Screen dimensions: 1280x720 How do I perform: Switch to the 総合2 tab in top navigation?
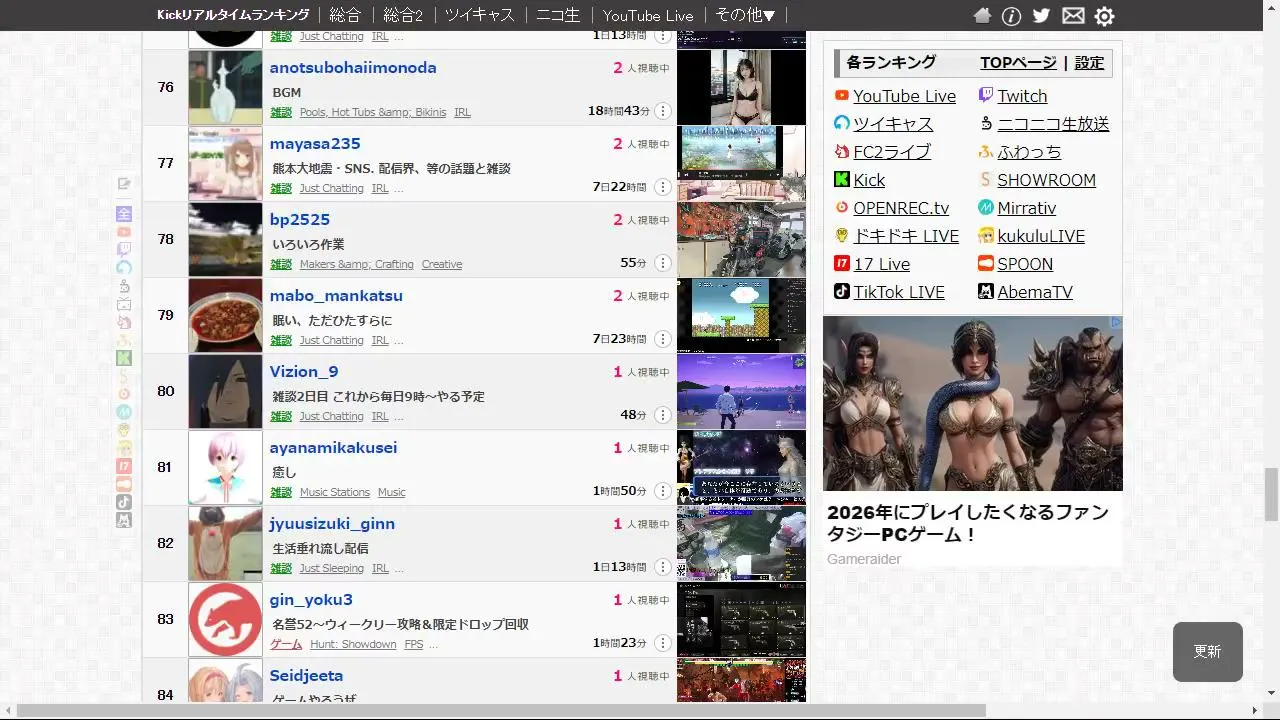click(x=403, y=15)
